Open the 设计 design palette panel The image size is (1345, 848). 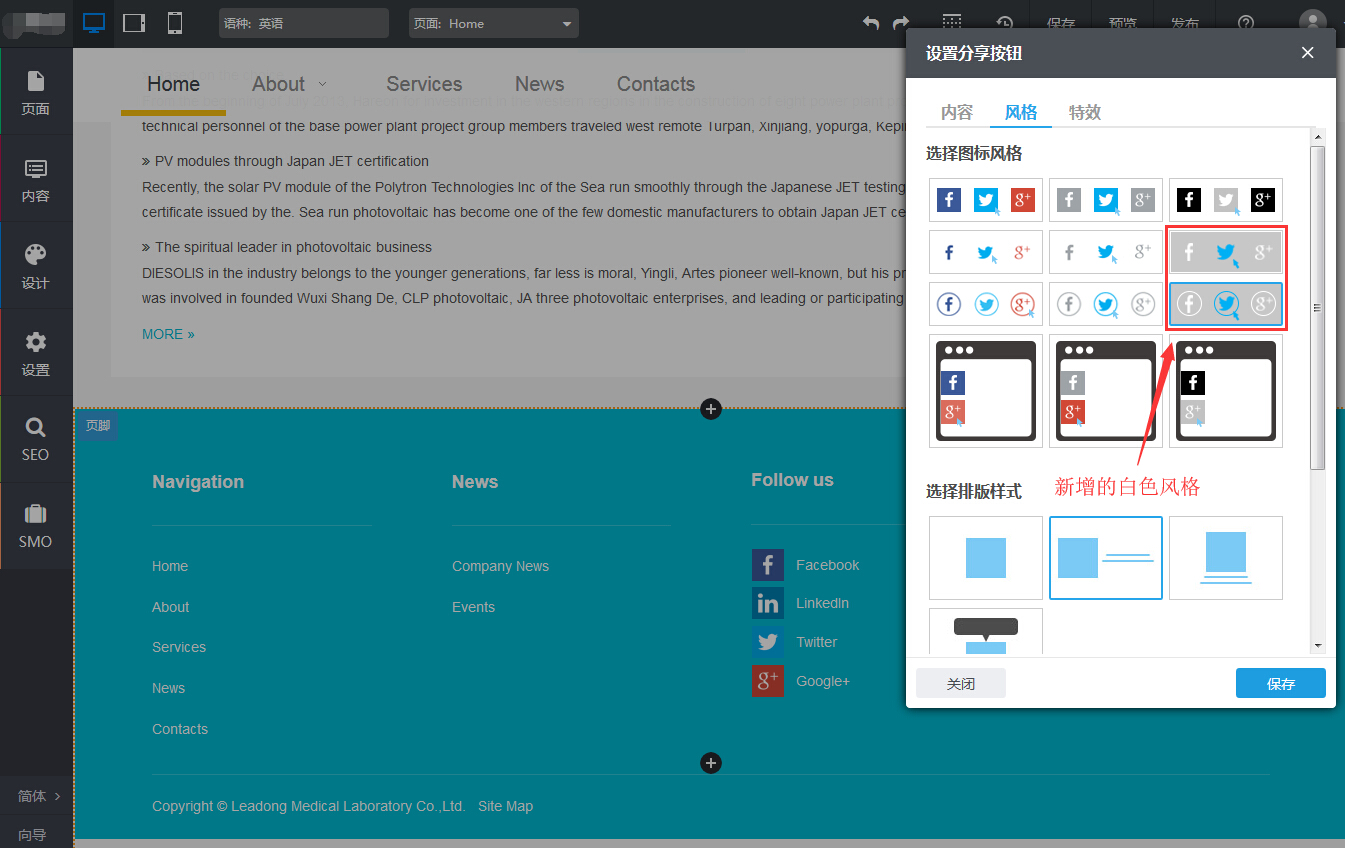[x=35, y=266]
